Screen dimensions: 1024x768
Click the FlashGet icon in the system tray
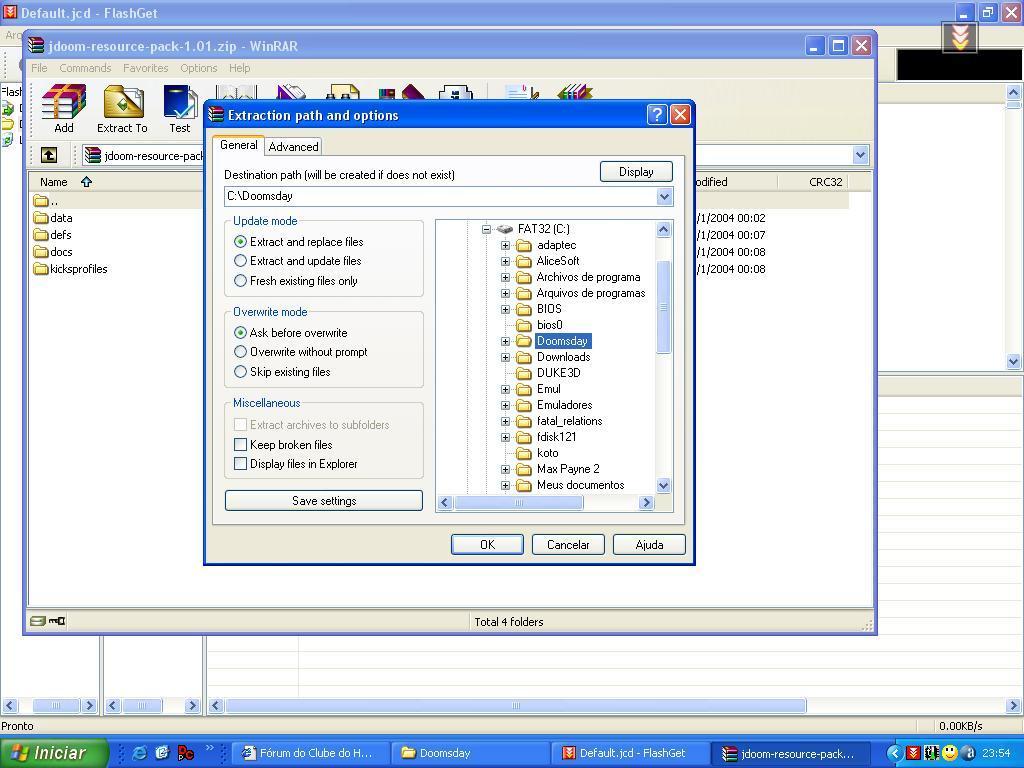(x=913, y=753)
